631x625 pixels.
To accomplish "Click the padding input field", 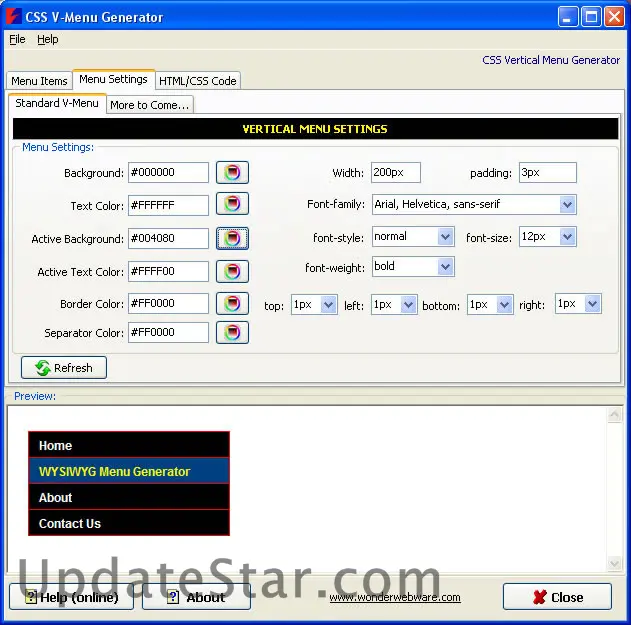I will [x=548, y=172].
